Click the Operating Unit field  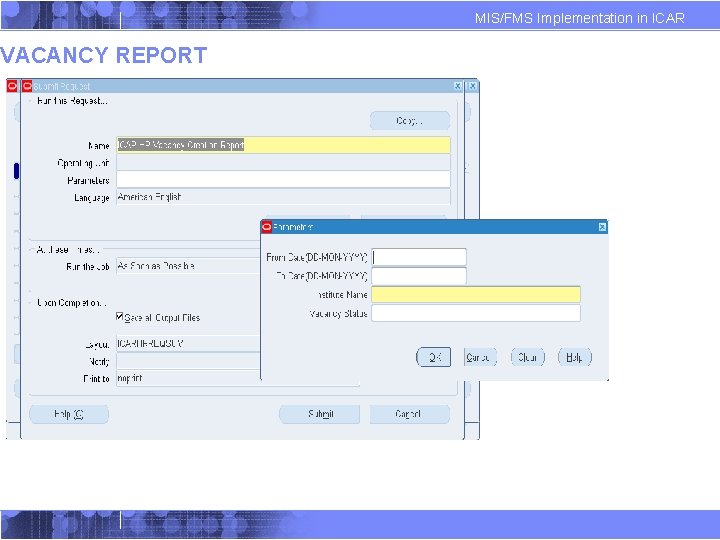pos(283,163)
